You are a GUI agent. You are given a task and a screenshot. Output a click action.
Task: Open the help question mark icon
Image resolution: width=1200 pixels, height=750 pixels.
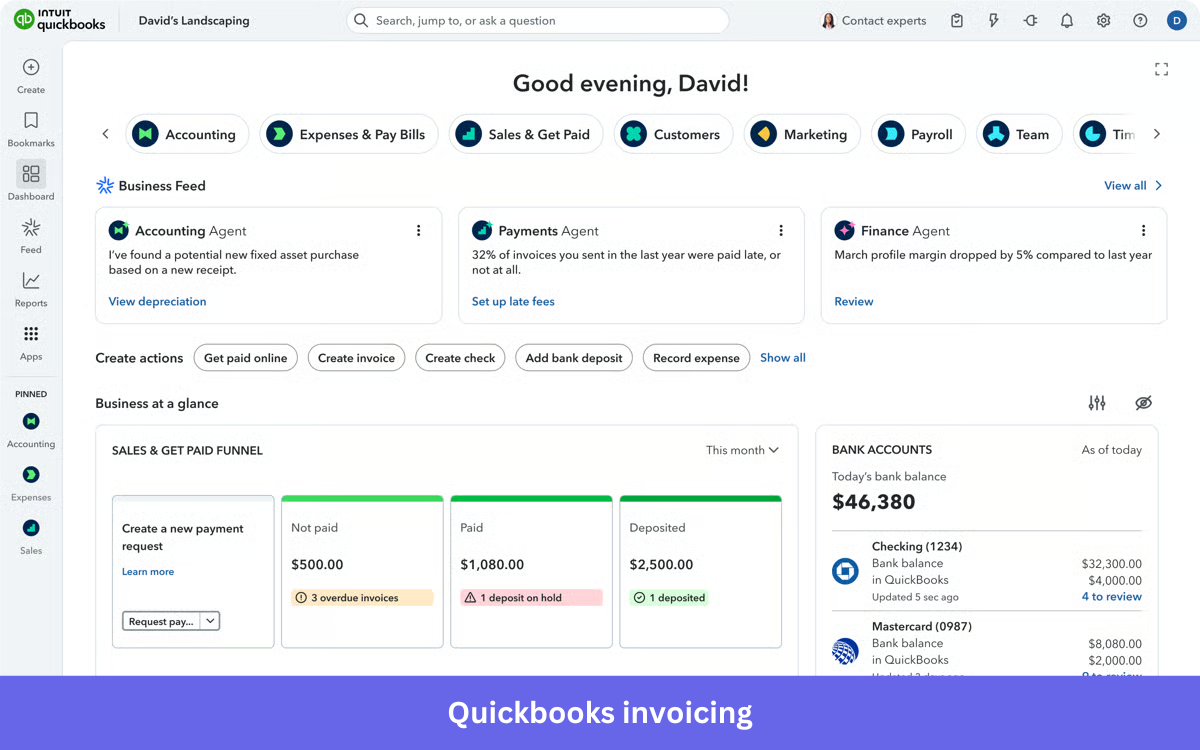pyautogui.click(x=1140, y=20)
